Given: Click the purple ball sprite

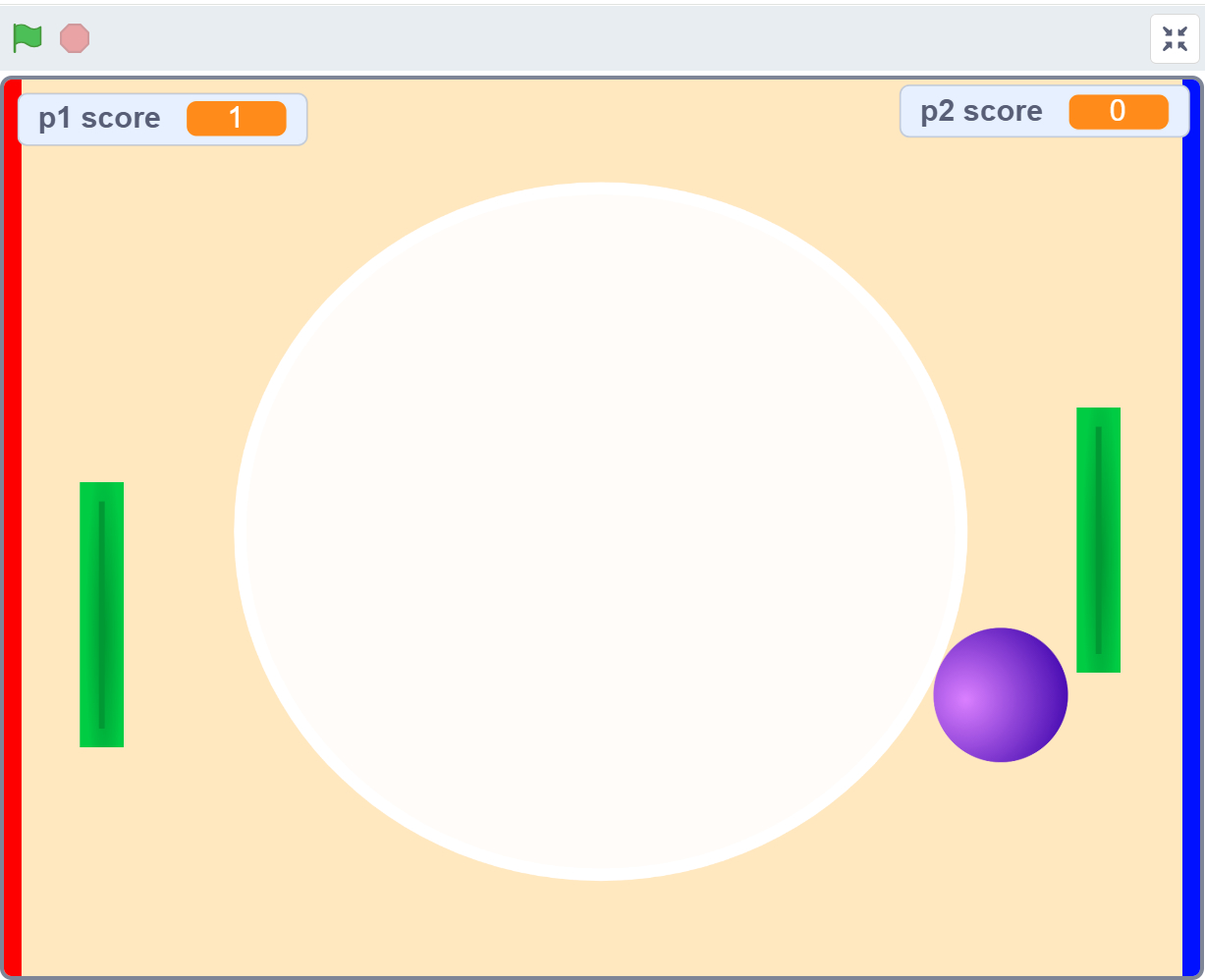Looking at the screenshot, I should [1001, 695].
